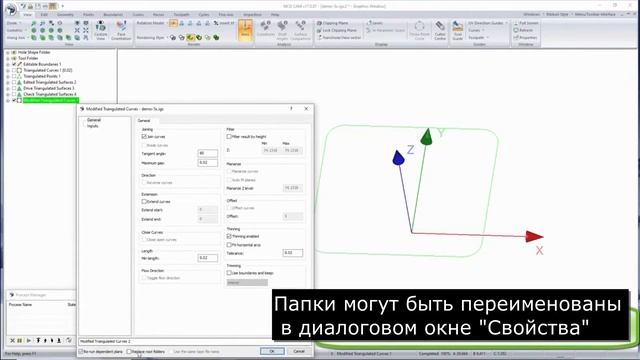The height and width of the screenshot is (360, 640).
Task: Open the Custom View tool
Action: click(100, 30)
